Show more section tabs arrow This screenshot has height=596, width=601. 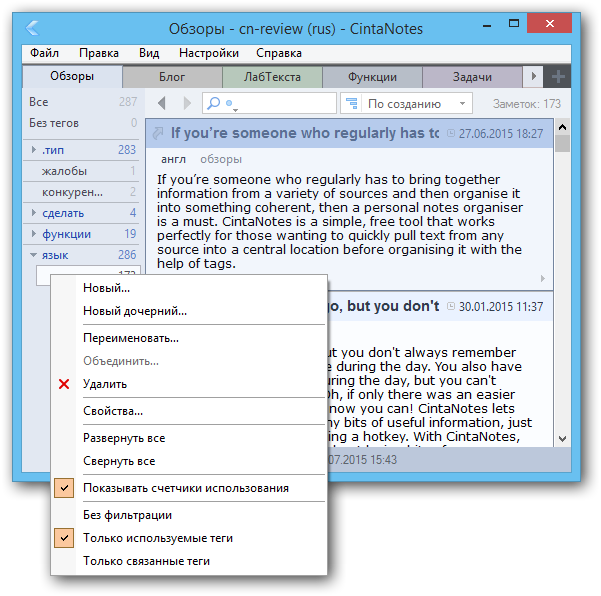533,77
